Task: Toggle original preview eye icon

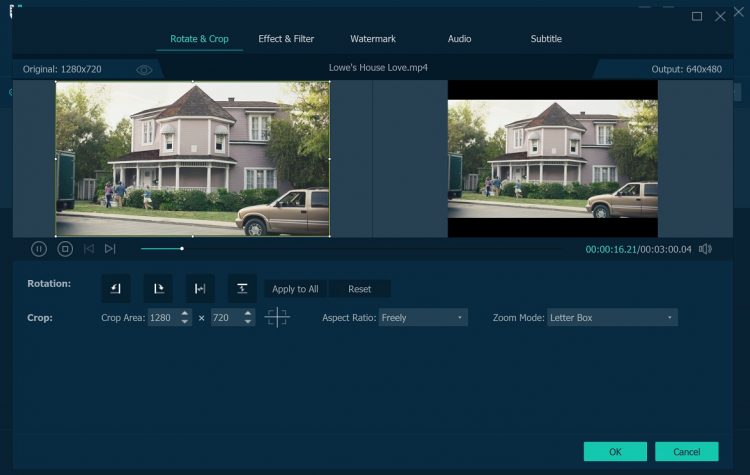Action: (x=144, y=70)
